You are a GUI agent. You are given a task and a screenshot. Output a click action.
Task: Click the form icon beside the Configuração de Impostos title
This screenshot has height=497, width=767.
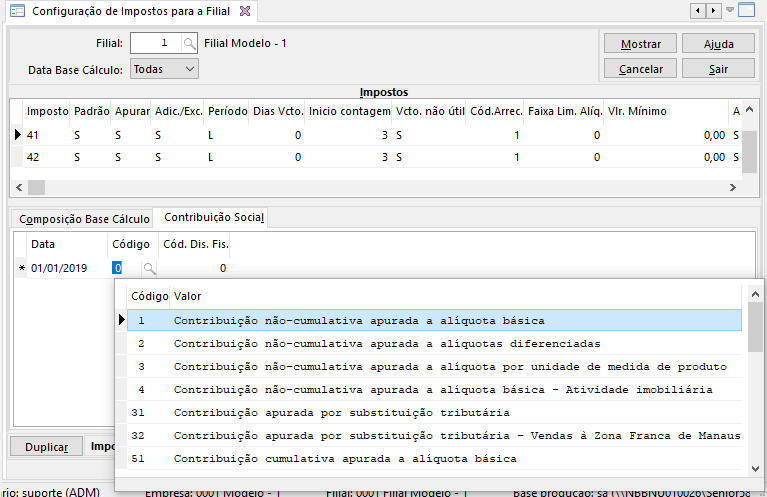(x=17, y=11)
